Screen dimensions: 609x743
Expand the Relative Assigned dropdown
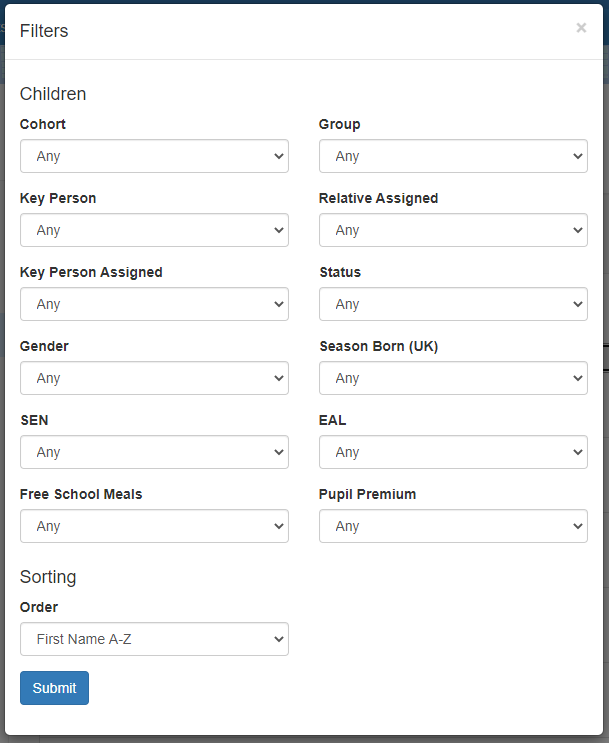pyautogui.click(x=453, y=230)
